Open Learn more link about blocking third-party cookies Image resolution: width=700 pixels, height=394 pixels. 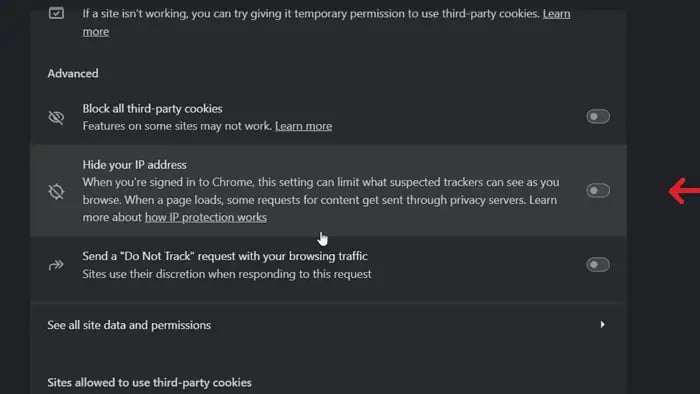tap(304, 126)
